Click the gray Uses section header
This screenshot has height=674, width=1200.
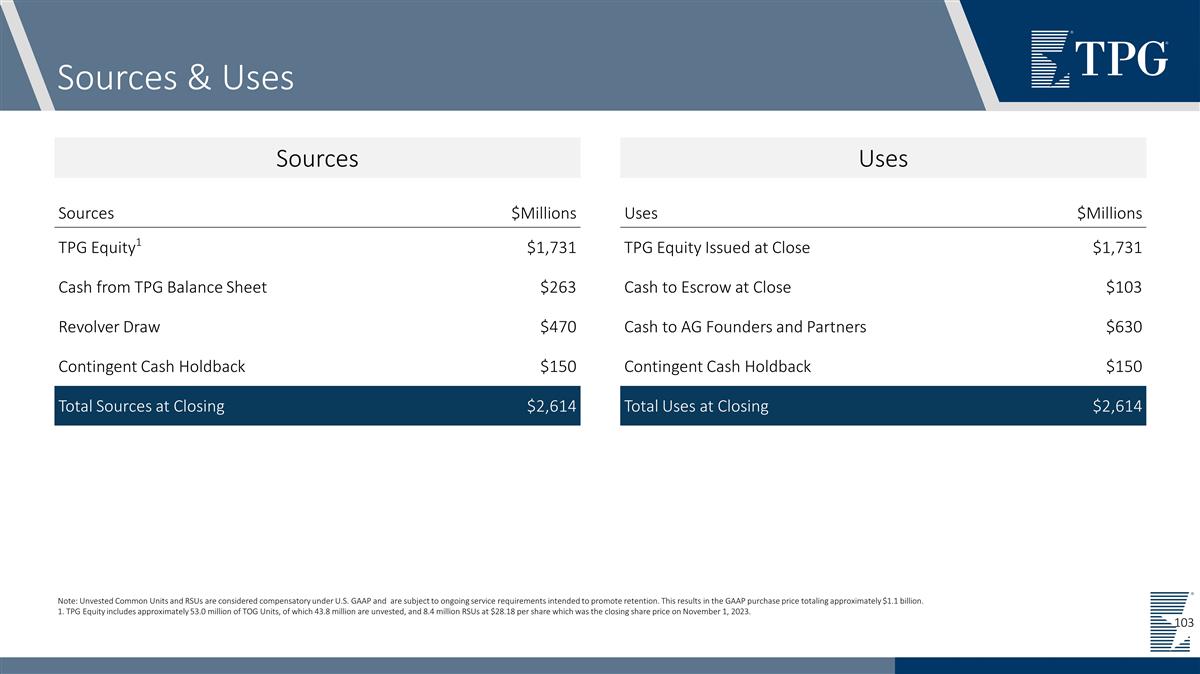point(883,158)
